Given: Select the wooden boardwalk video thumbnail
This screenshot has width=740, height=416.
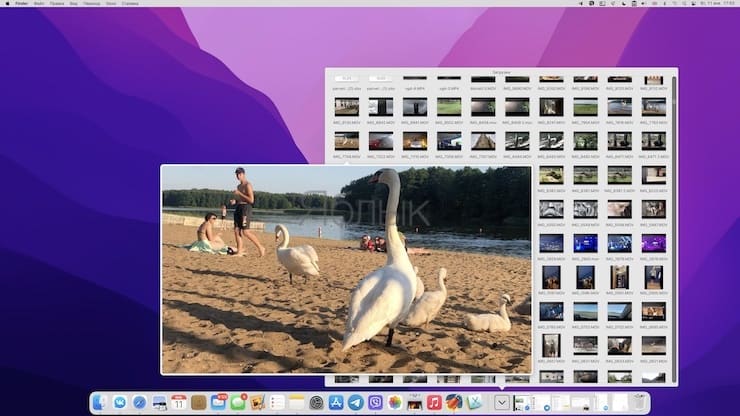Looking at the screenshot, I should pyautogui.click(x=483, y=141).
